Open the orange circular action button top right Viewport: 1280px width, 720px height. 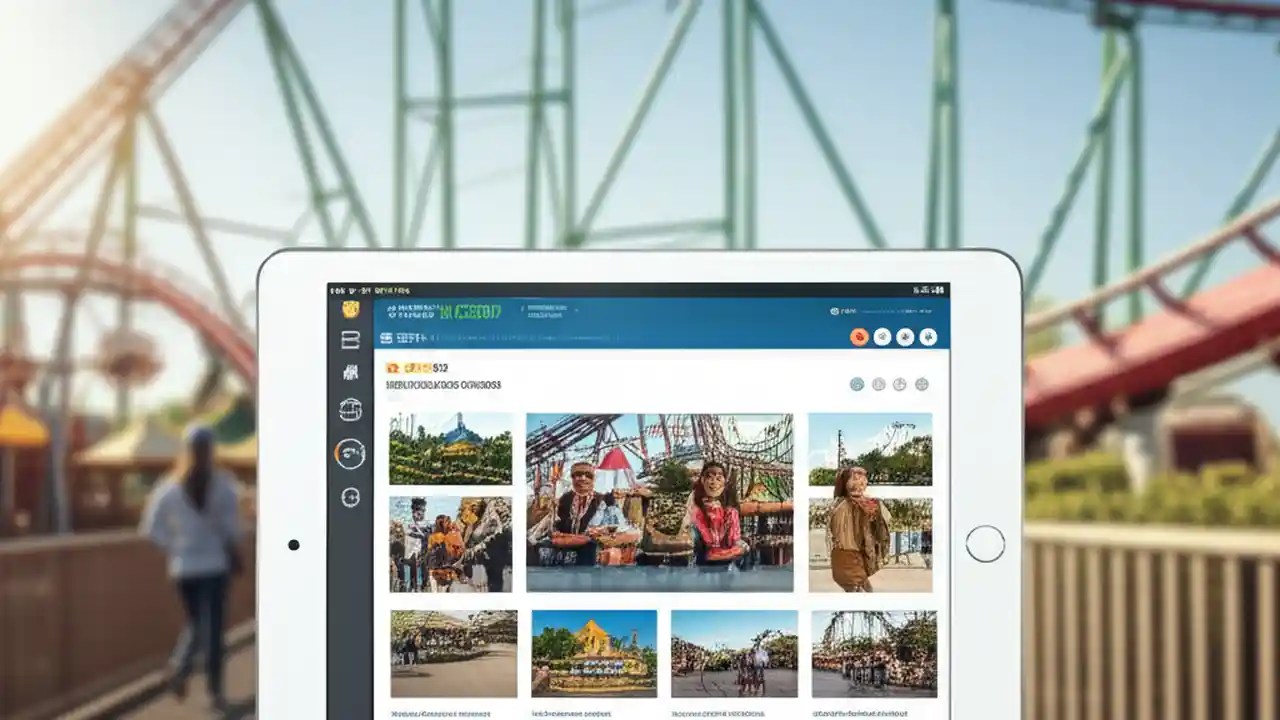pyautogui.click(x=860, y=337)
